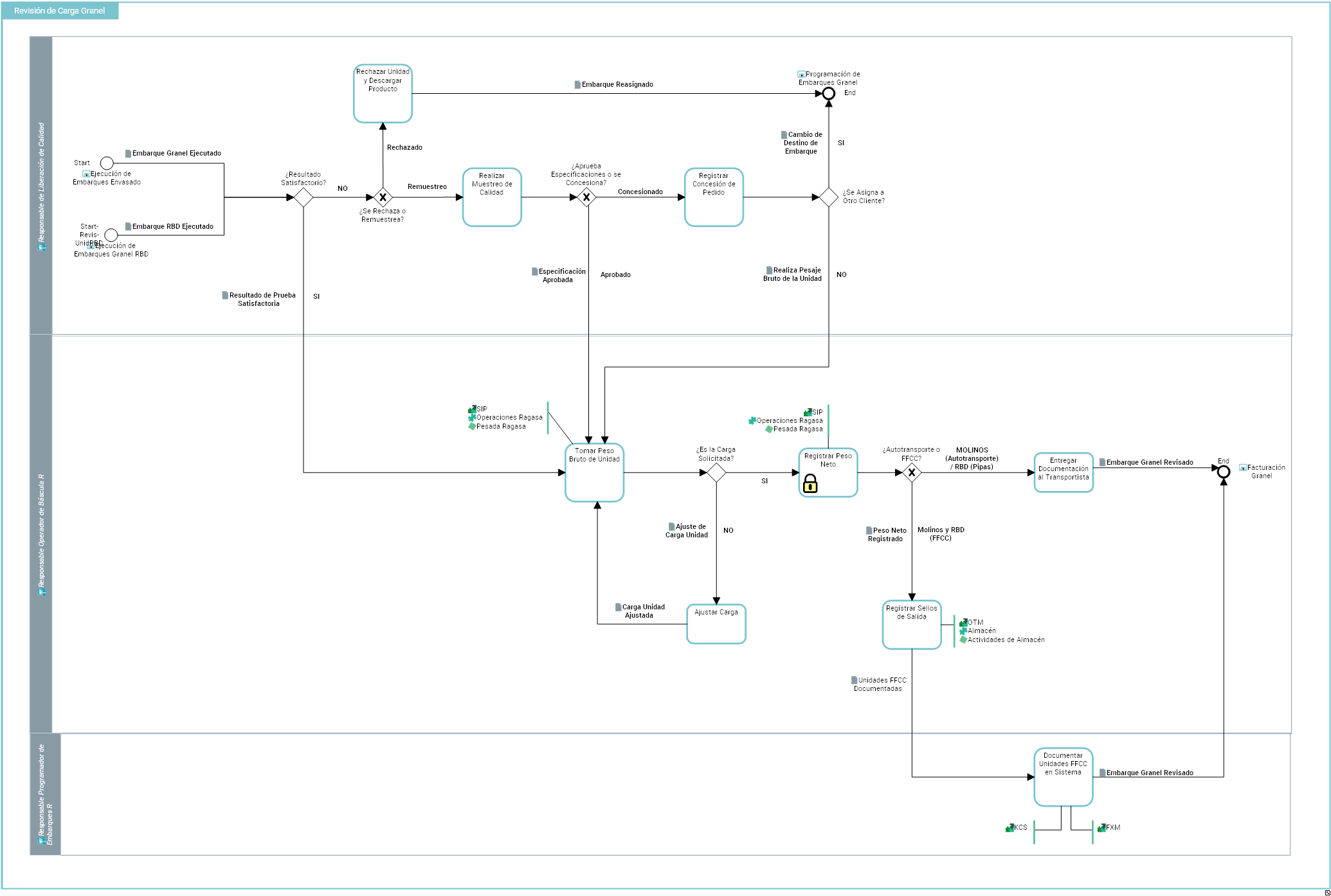Click the 'Cambio de Destino de Embarque' document icon

(784, 135)
